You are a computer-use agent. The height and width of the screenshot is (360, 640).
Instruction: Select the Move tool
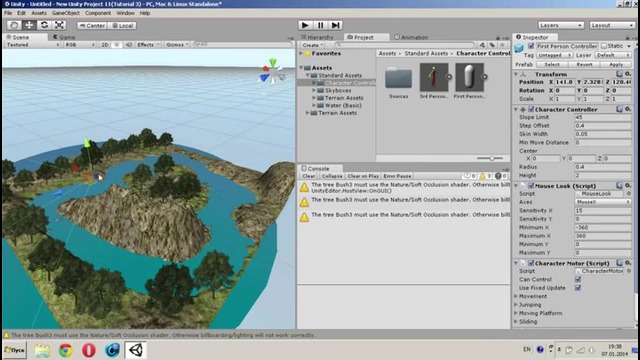coord(29,25)
